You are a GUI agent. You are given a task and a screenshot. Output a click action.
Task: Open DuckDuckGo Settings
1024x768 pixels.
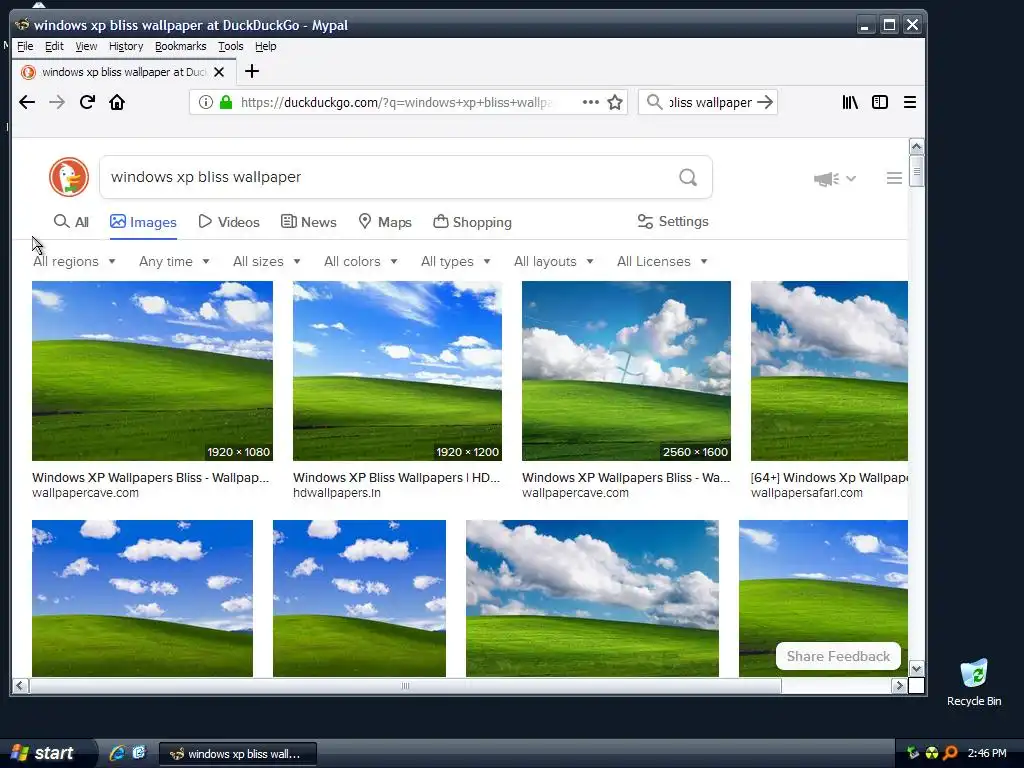click(x=673, y=221)
